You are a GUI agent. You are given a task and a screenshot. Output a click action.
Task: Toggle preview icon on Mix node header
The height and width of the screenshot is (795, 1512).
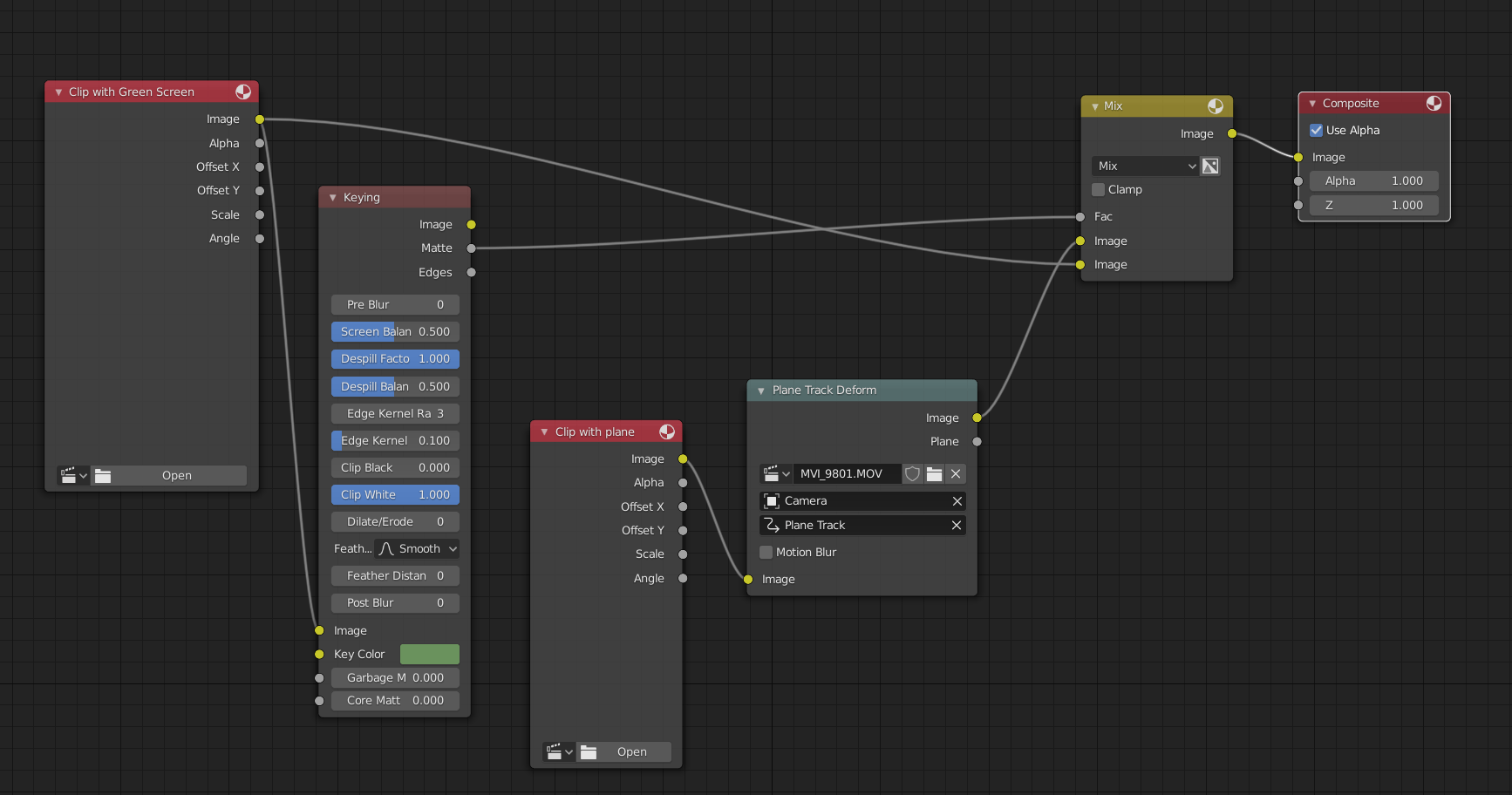(x=1216, y=106)
